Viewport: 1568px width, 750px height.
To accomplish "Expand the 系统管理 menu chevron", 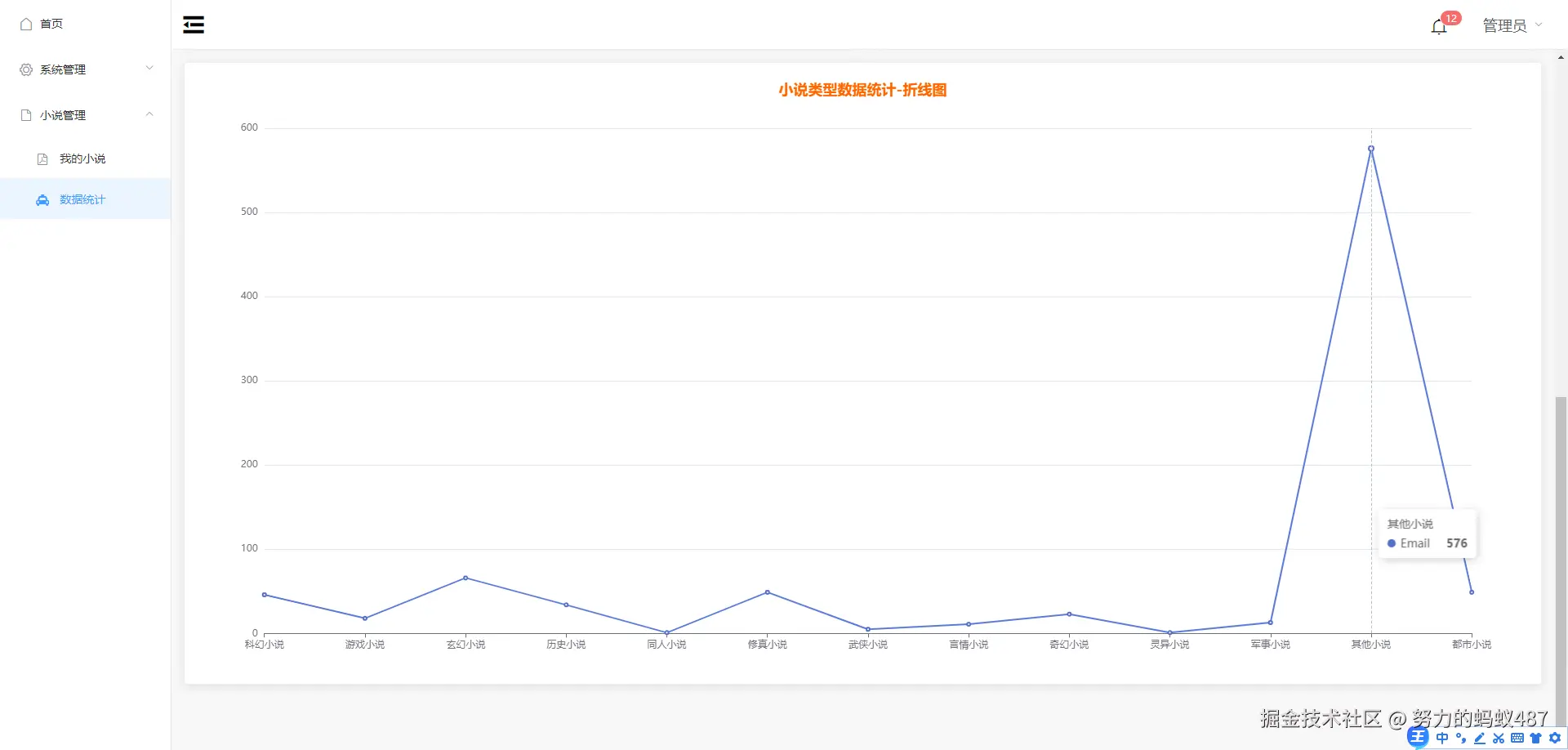I will coord(149,69).
